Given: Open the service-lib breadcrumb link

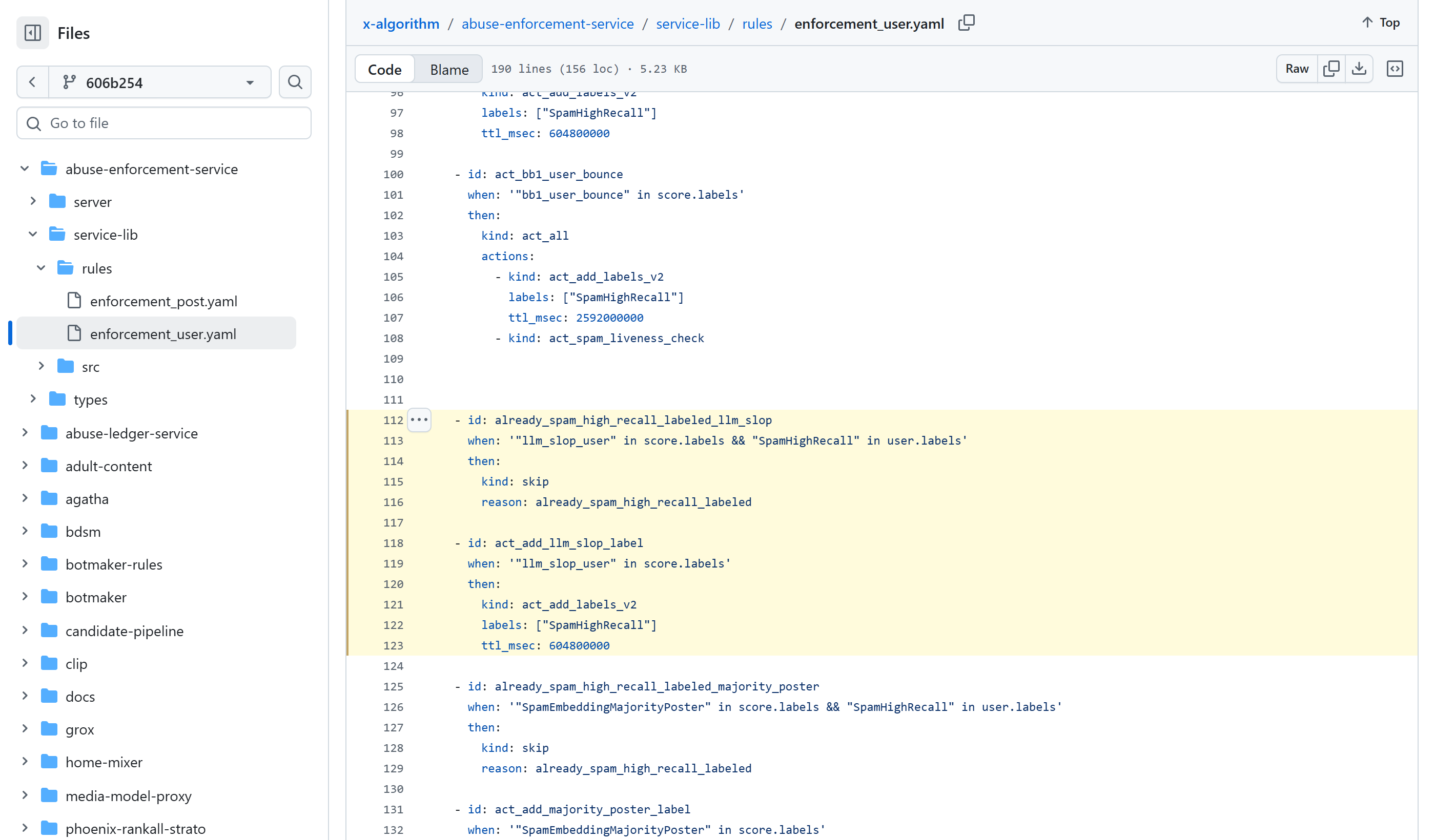Looking at the screenshot, I should tap(688, 24).
